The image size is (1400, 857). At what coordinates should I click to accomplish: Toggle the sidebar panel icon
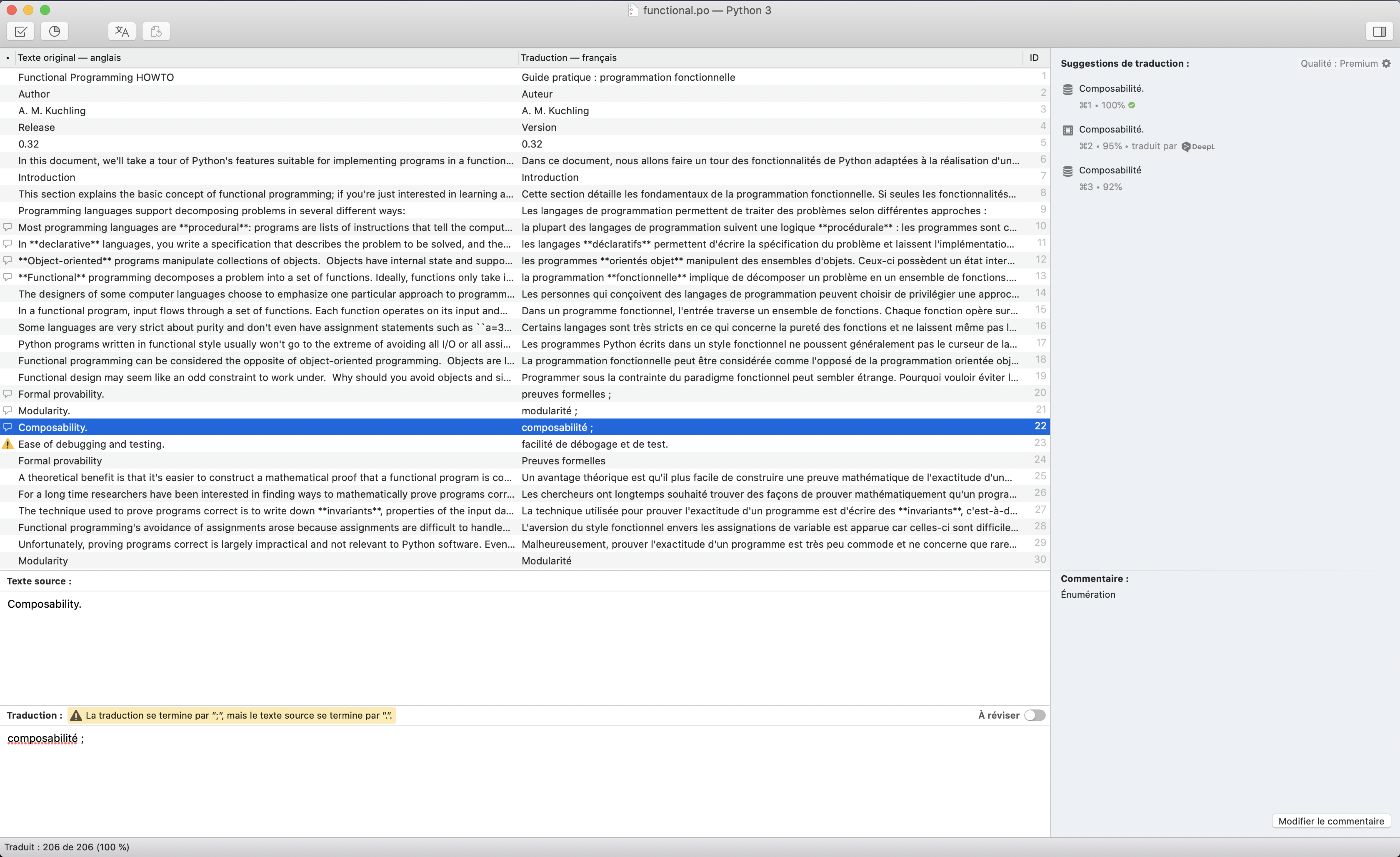1379,31
